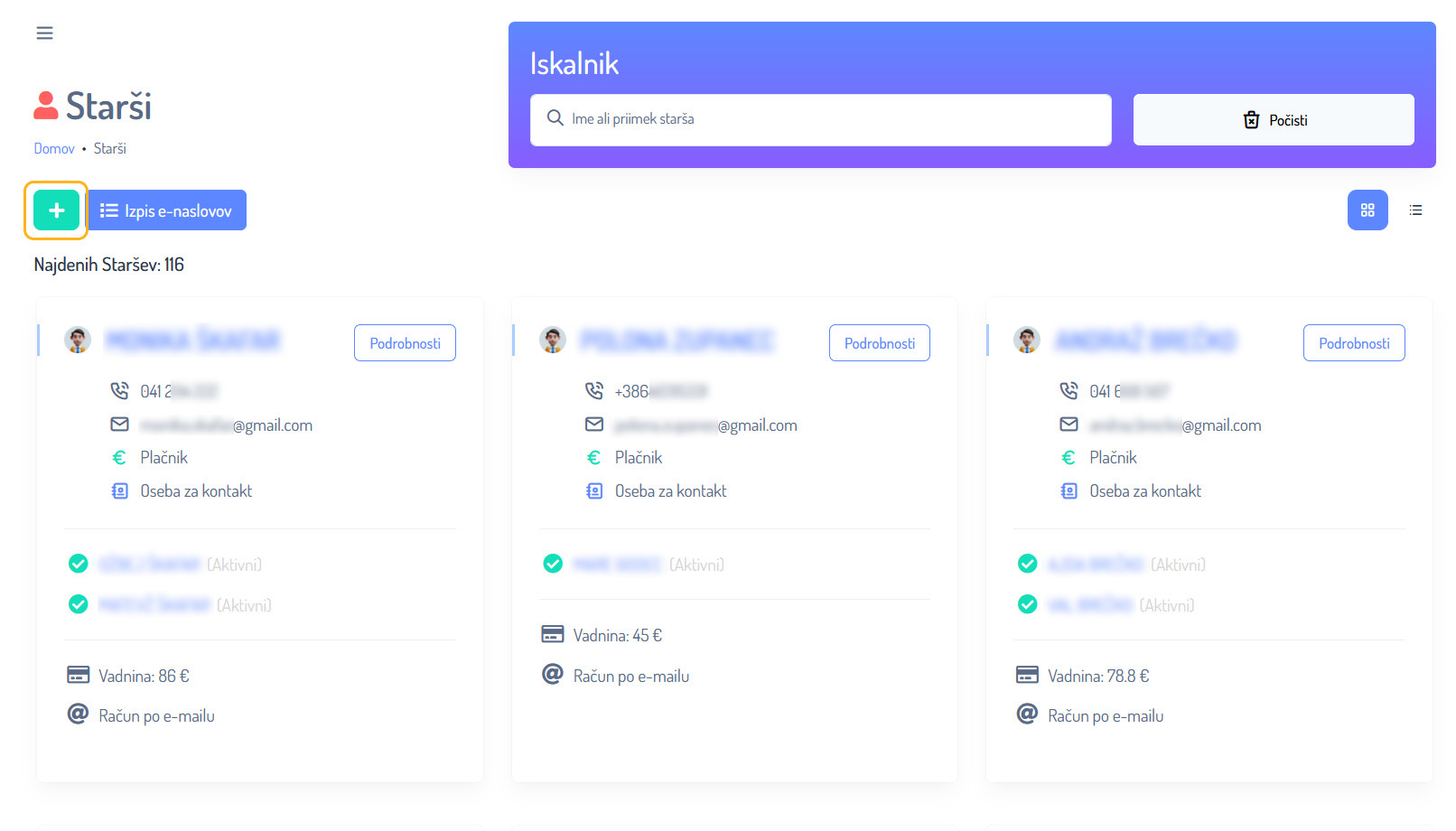1456x831 pixels.
Task: Click the Počisti button
Action: [x=1273, y=120]
